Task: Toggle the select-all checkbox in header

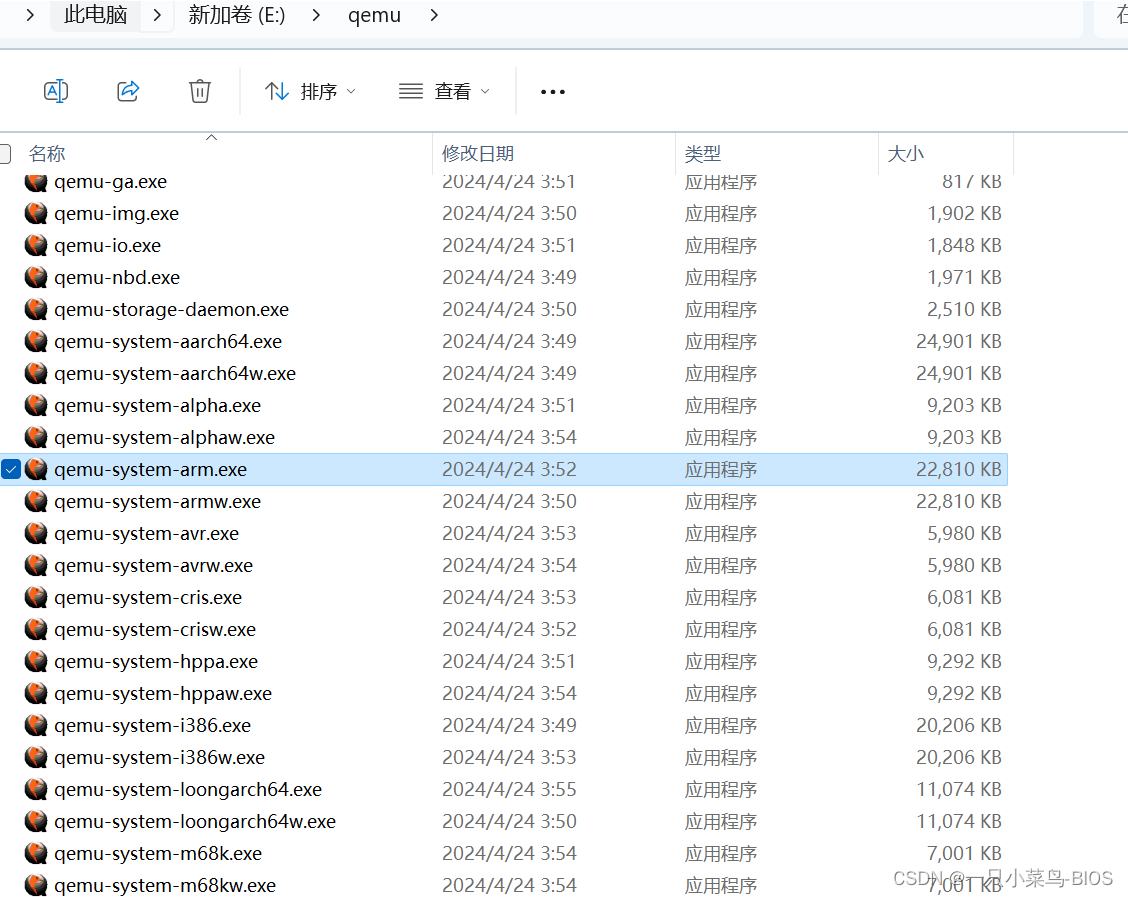Action: [x=4, y=153]
